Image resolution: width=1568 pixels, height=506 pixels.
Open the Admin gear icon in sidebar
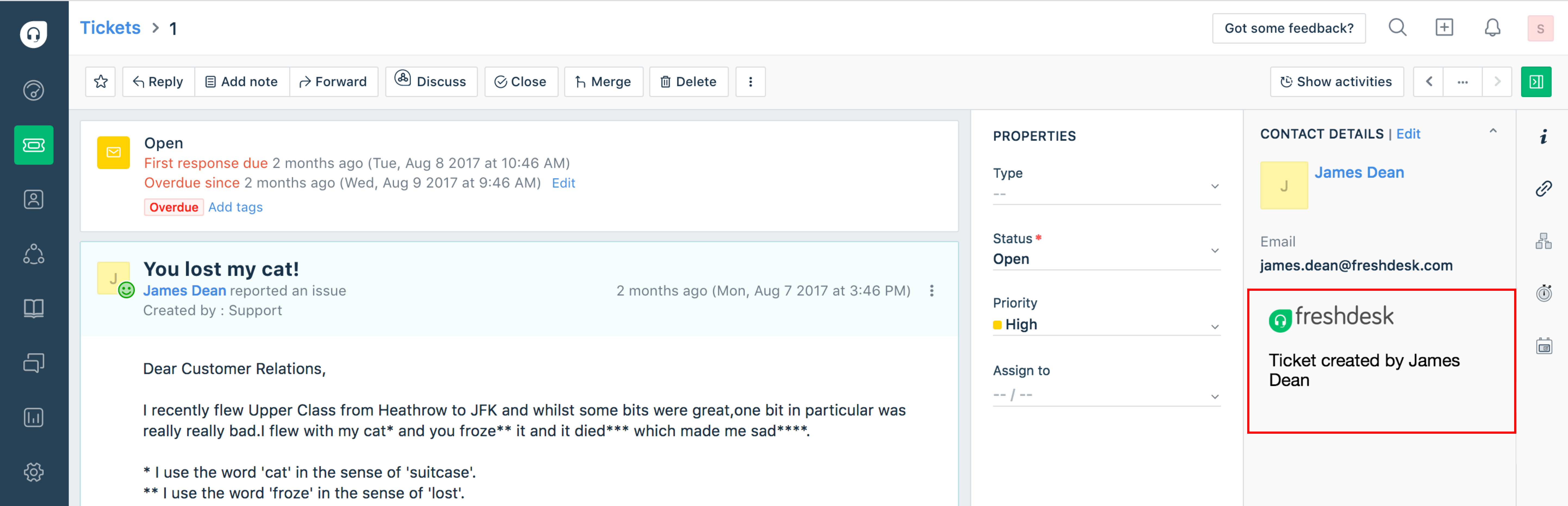(x=33, y=472)
